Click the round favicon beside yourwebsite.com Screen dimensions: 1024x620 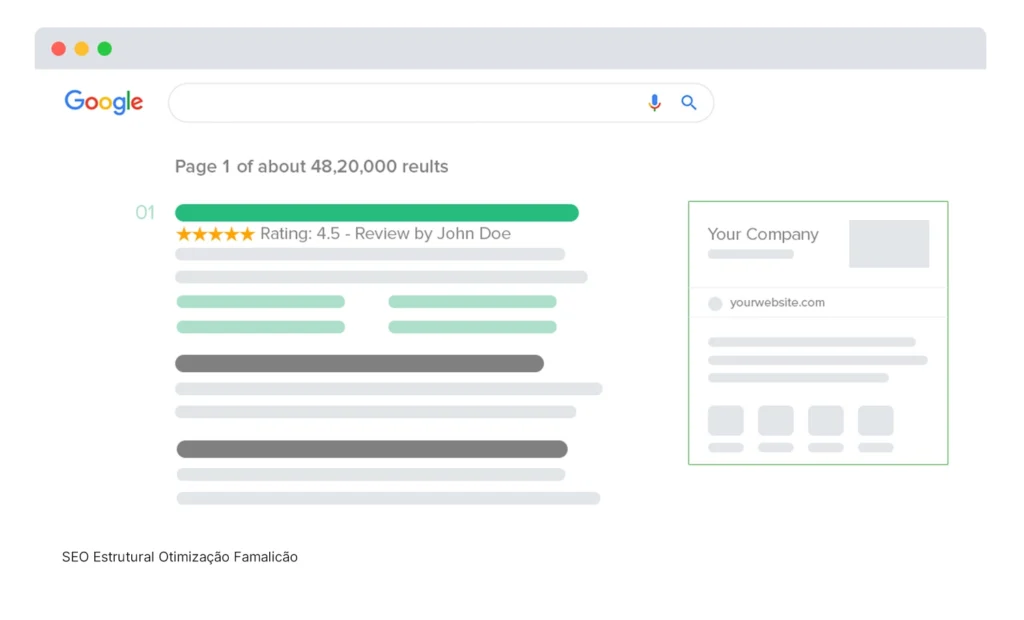715,304
